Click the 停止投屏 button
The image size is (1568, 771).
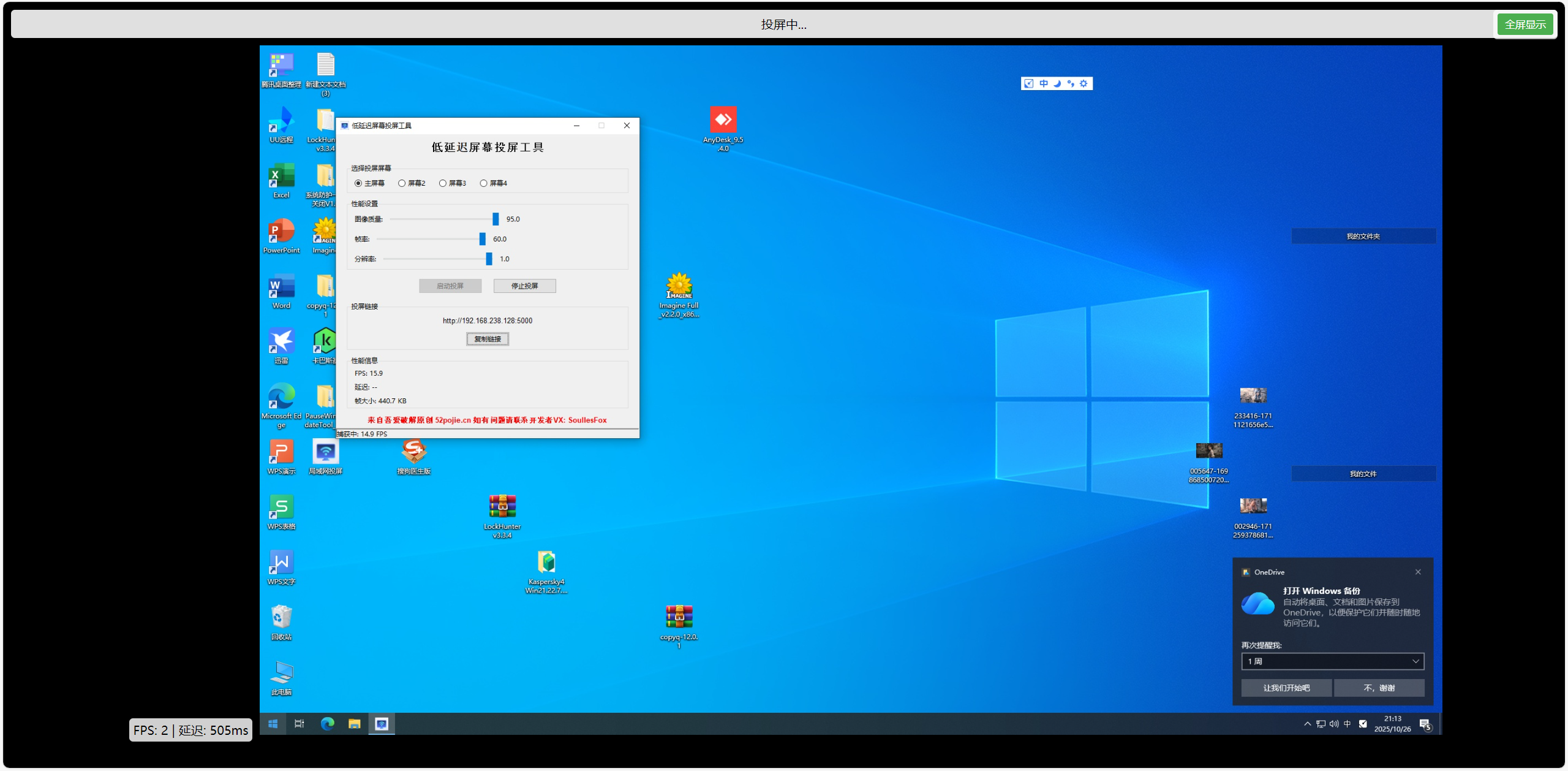tap(524, 286)
